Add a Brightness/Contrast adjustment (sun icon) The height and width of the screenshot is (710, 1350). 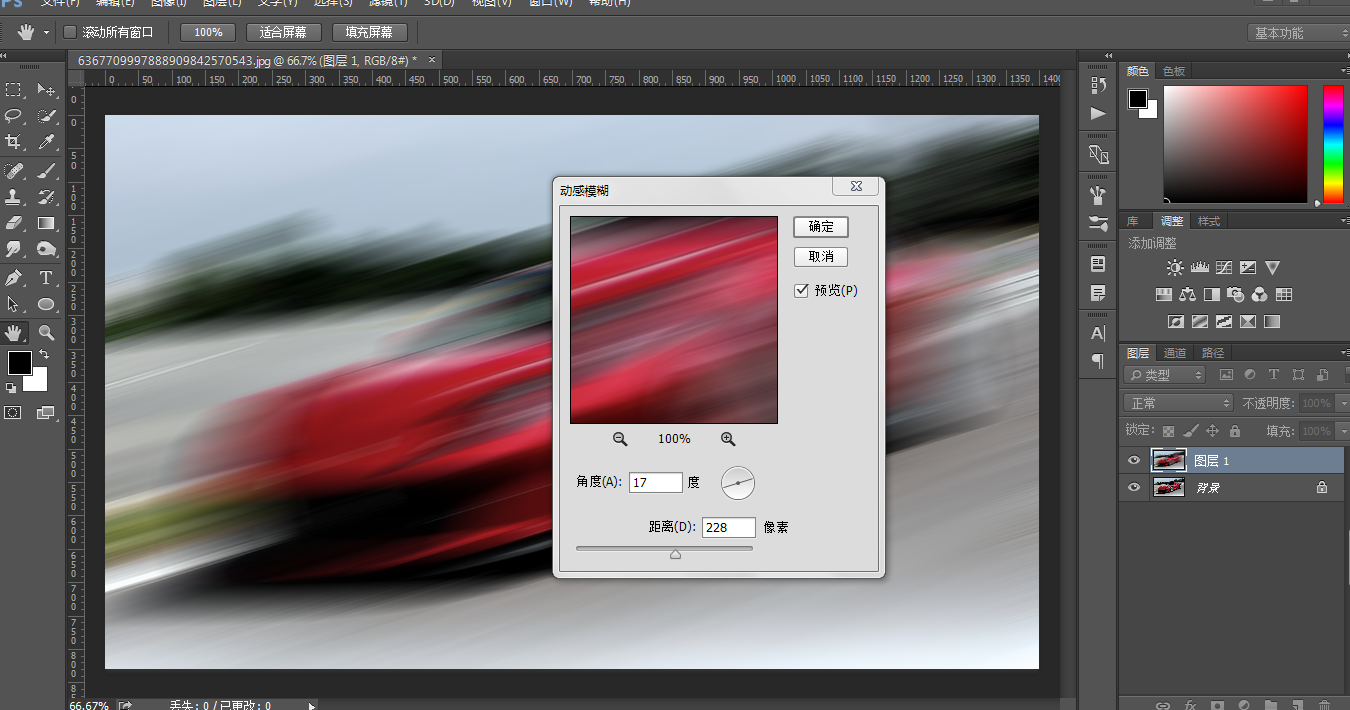(x=1175, y=268)
